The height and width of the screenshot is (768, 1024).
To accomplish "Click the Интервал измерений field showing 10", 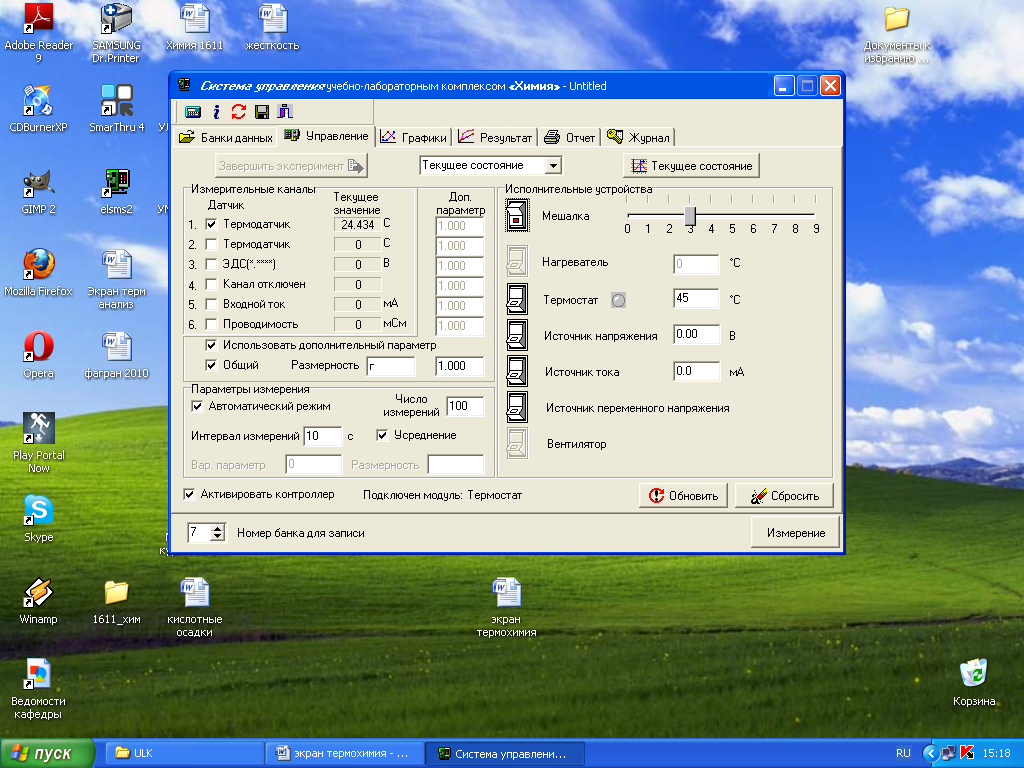I will click(x=323, y=436).
